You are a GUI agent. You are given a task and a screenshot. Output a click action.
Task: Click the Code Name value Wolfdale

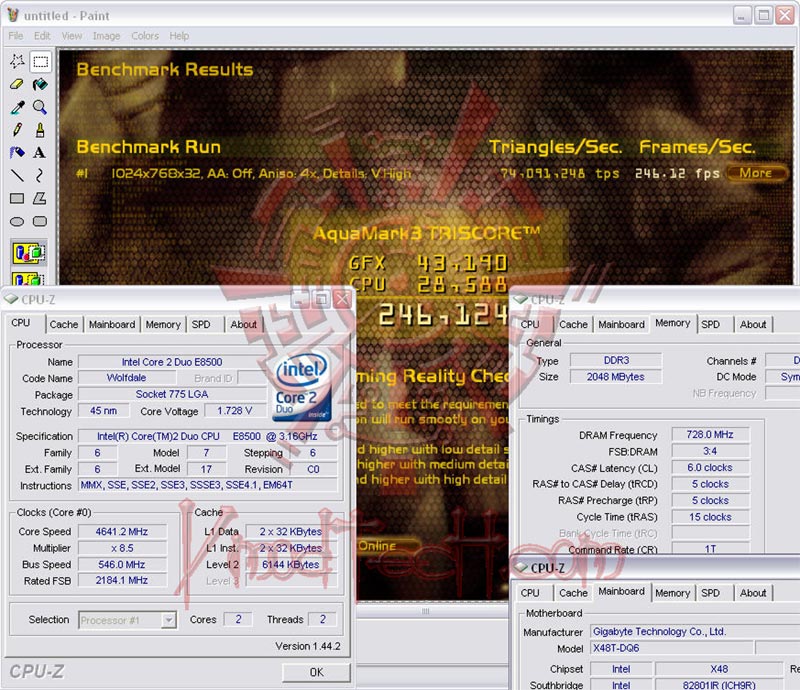point(127,378)
